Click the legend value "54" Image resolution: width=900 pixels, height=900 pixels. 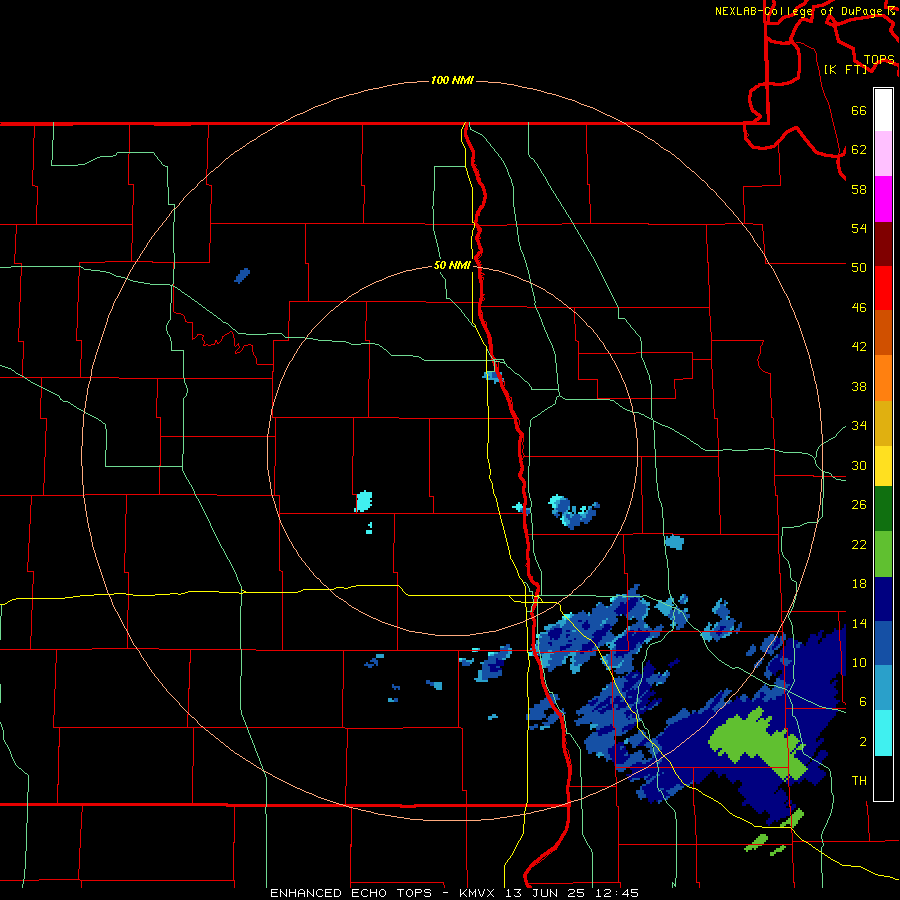859,228
